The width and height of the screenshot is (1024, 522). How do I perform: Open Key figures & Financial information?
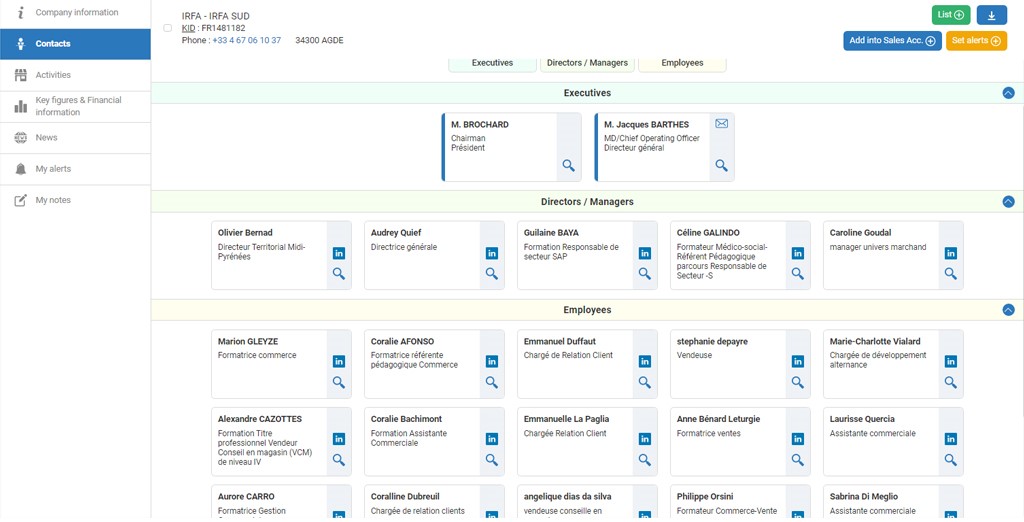78,106
